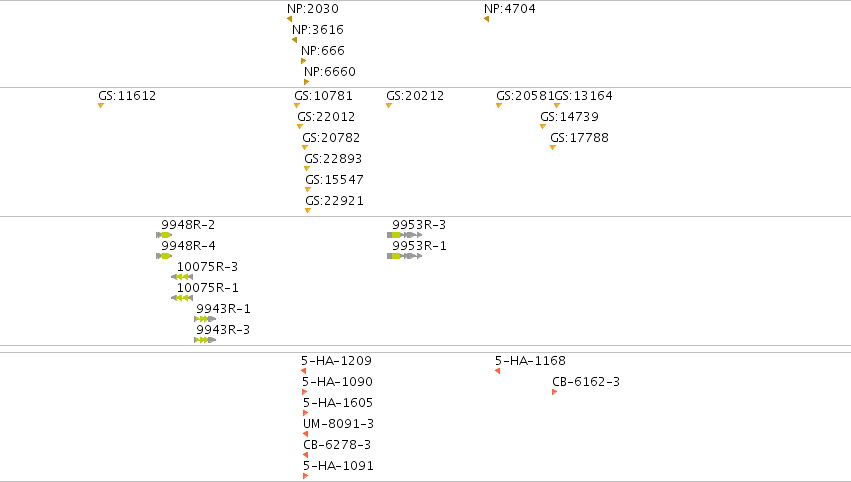Select the 5-HA-1168 red marker
Image resolution: width=851 pixels, height=482 pixels.
497,371
